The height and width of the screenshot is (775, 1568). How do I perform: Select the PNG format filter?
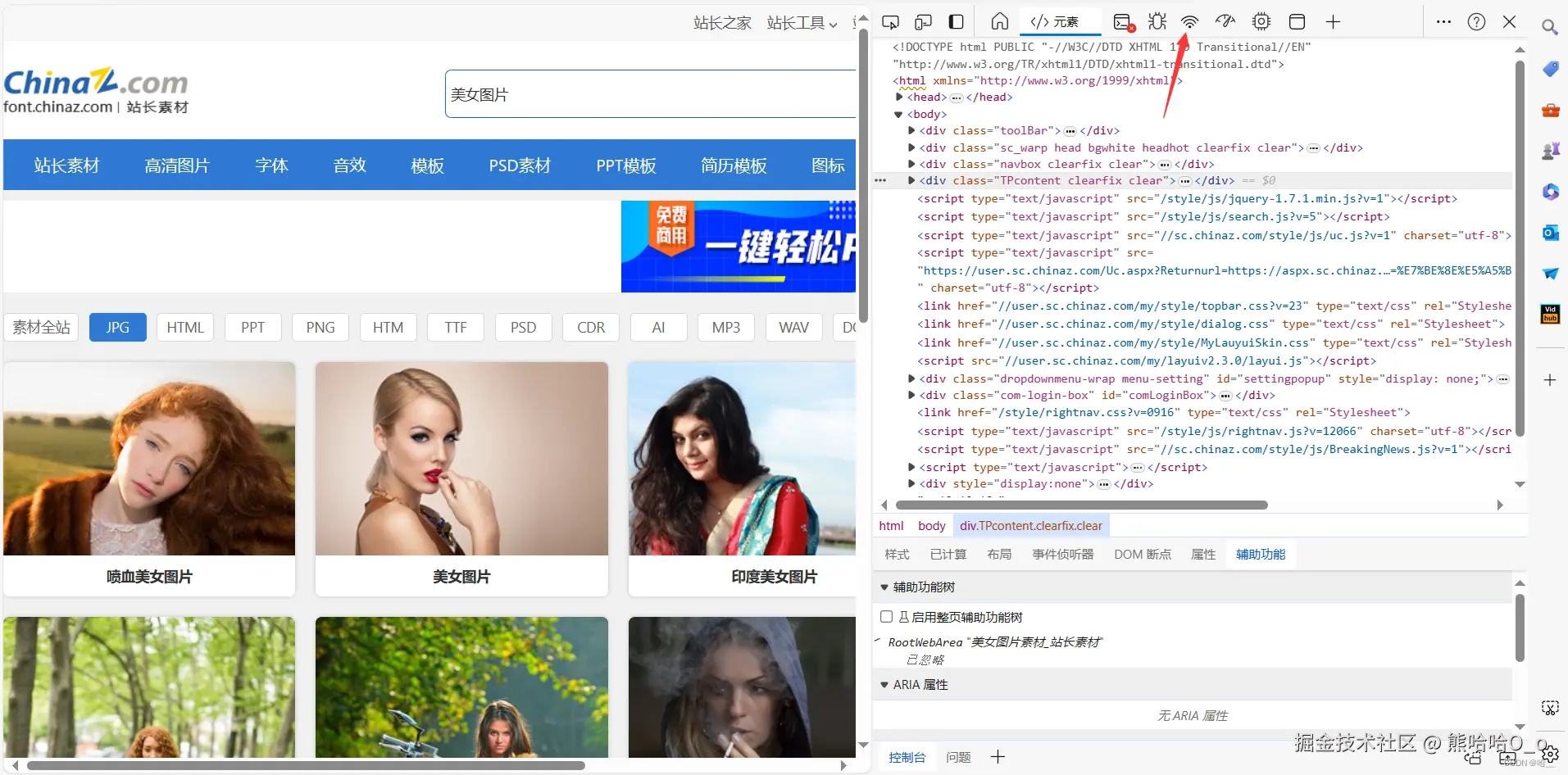[320, 327]
